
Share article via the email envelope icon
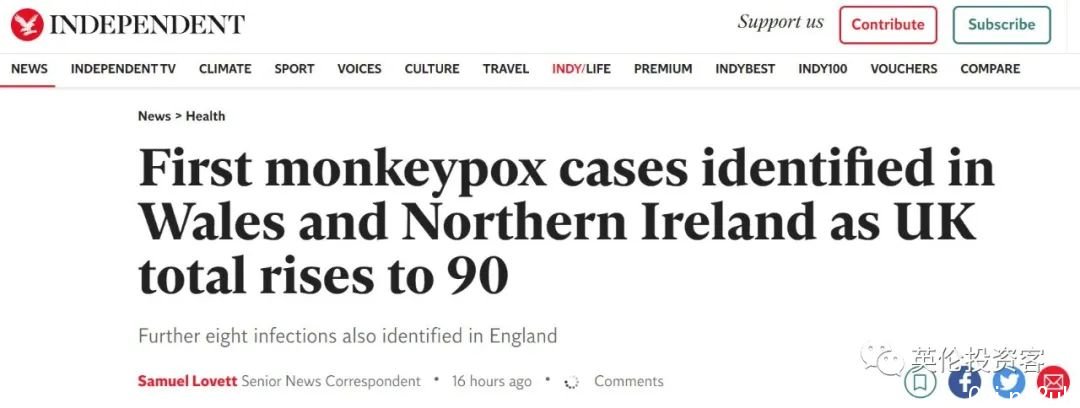(1053, 381)
